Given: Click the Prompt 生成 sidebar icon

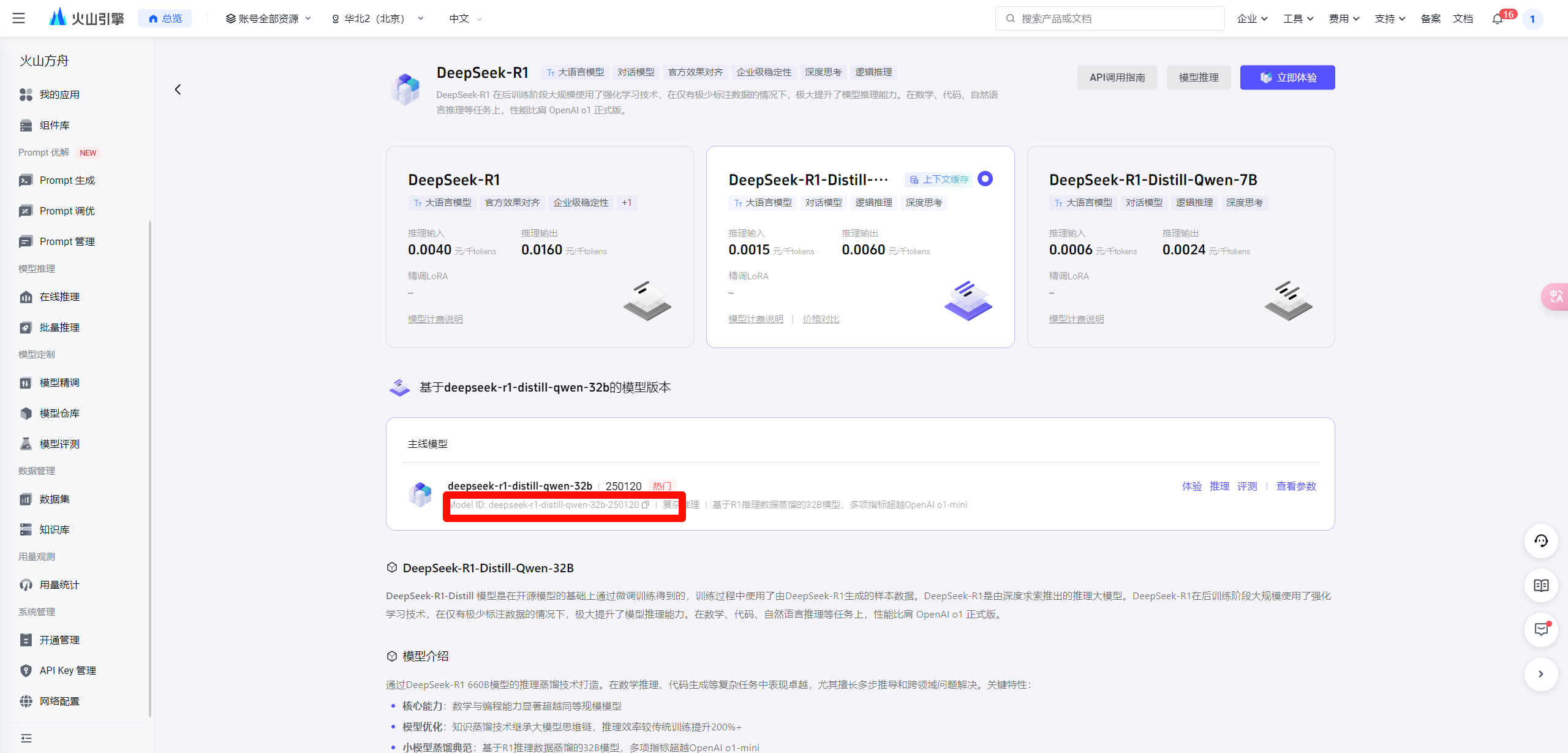Looking at the screenshot, I should pos(26,180).
